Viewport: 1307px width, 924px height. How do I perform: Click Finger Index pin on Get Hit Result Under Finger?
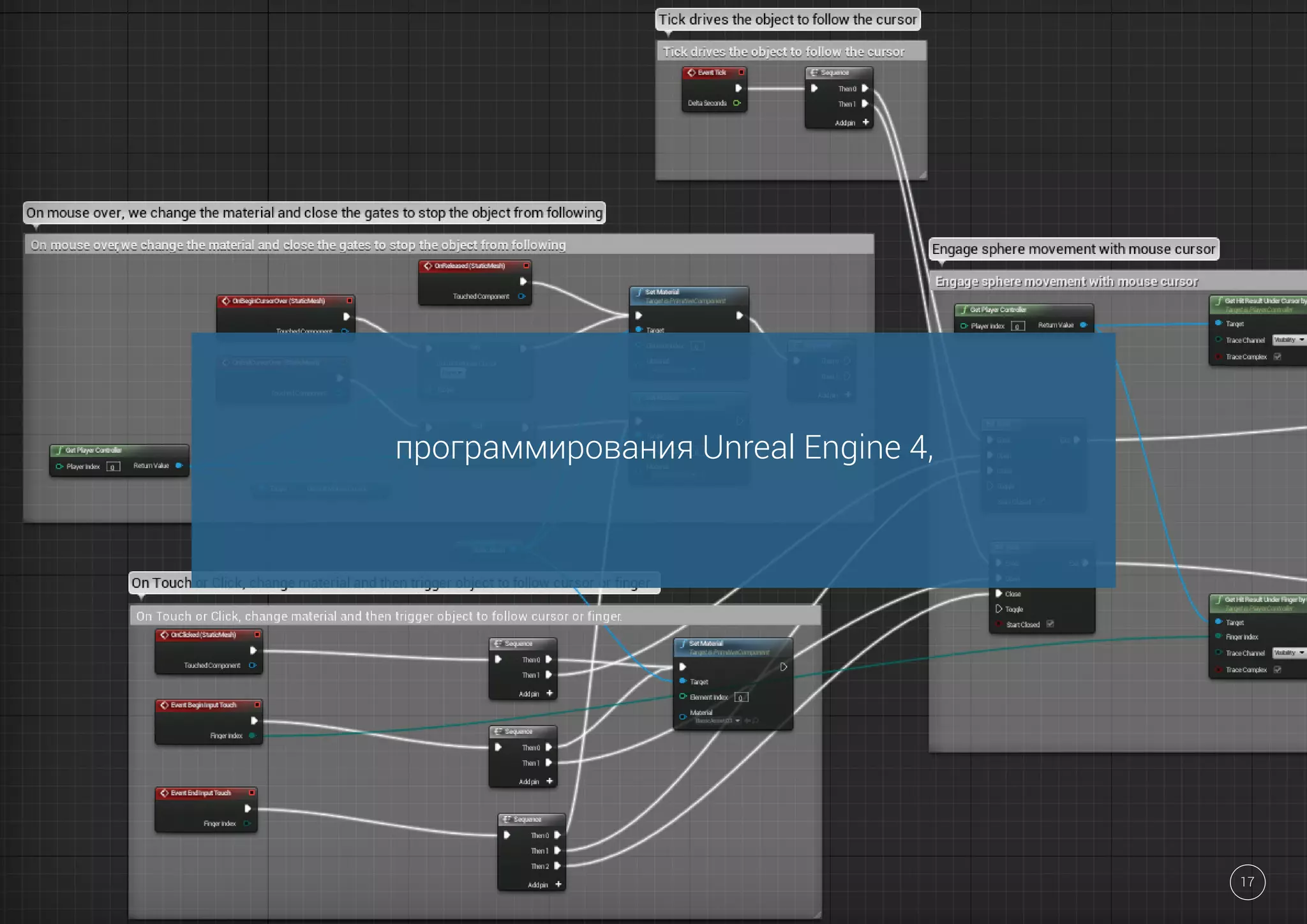1218,636
